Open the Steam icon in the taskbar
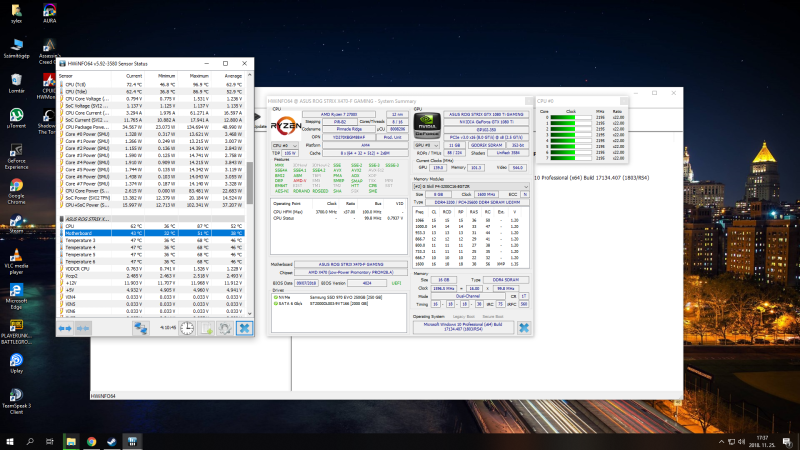800x450 pixels. 111,440
